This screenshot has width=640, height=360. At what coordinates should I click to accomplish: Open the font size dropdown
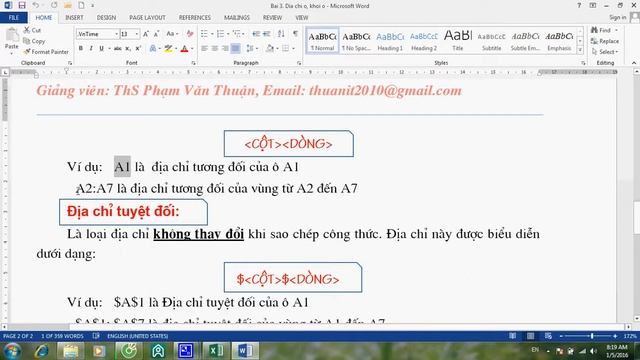tap(137, 34)
